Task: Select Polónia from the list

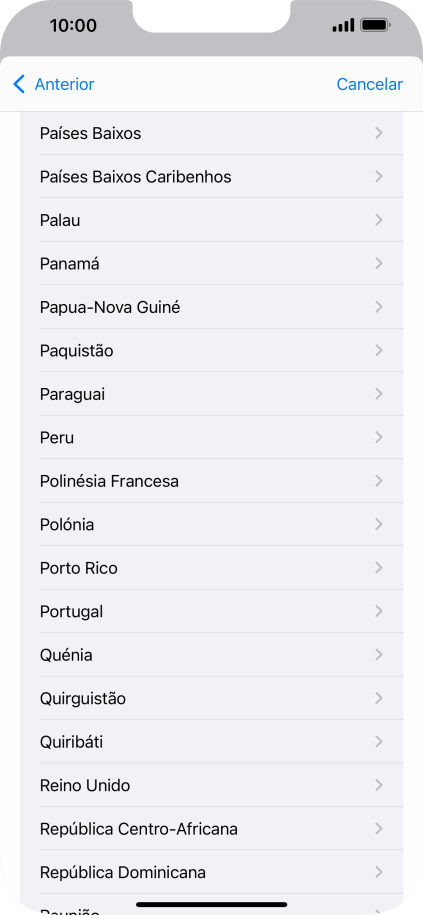Action: point(211,524)
